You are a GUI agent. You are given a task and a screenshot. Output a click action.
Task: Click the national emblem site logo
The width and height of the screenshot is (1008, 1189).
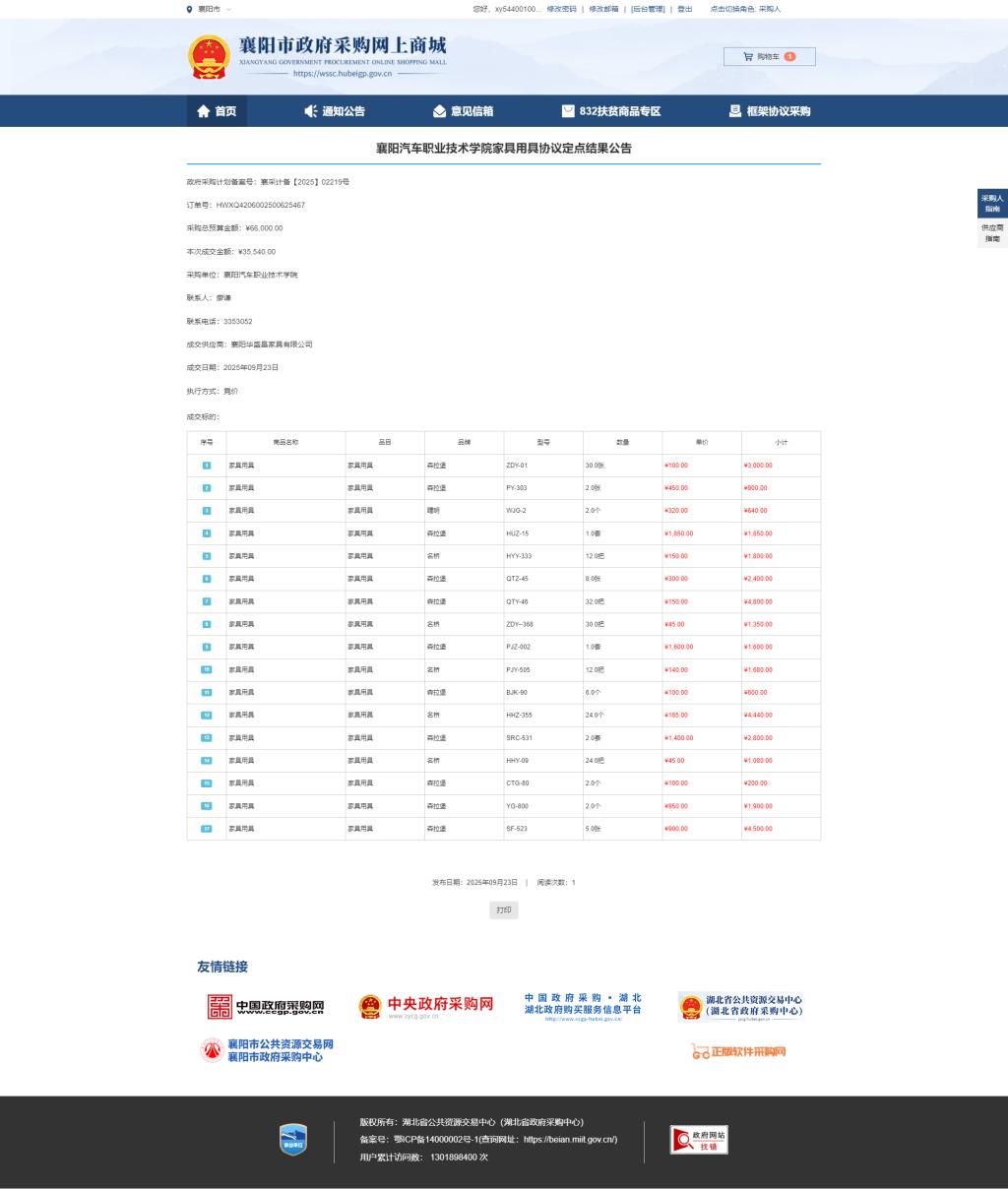click(x=208, y=57)
